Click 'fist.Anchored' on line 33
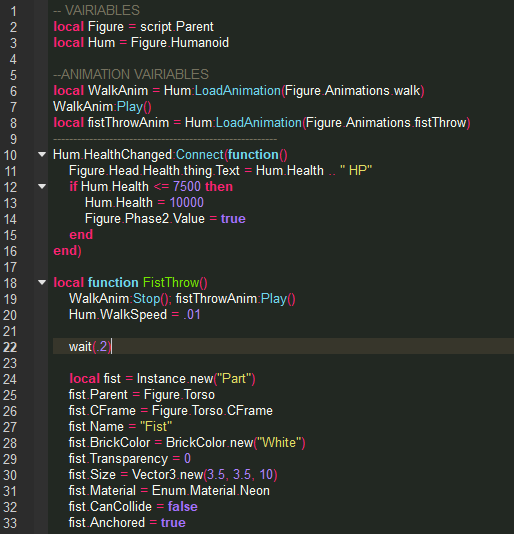 (107, 523)
